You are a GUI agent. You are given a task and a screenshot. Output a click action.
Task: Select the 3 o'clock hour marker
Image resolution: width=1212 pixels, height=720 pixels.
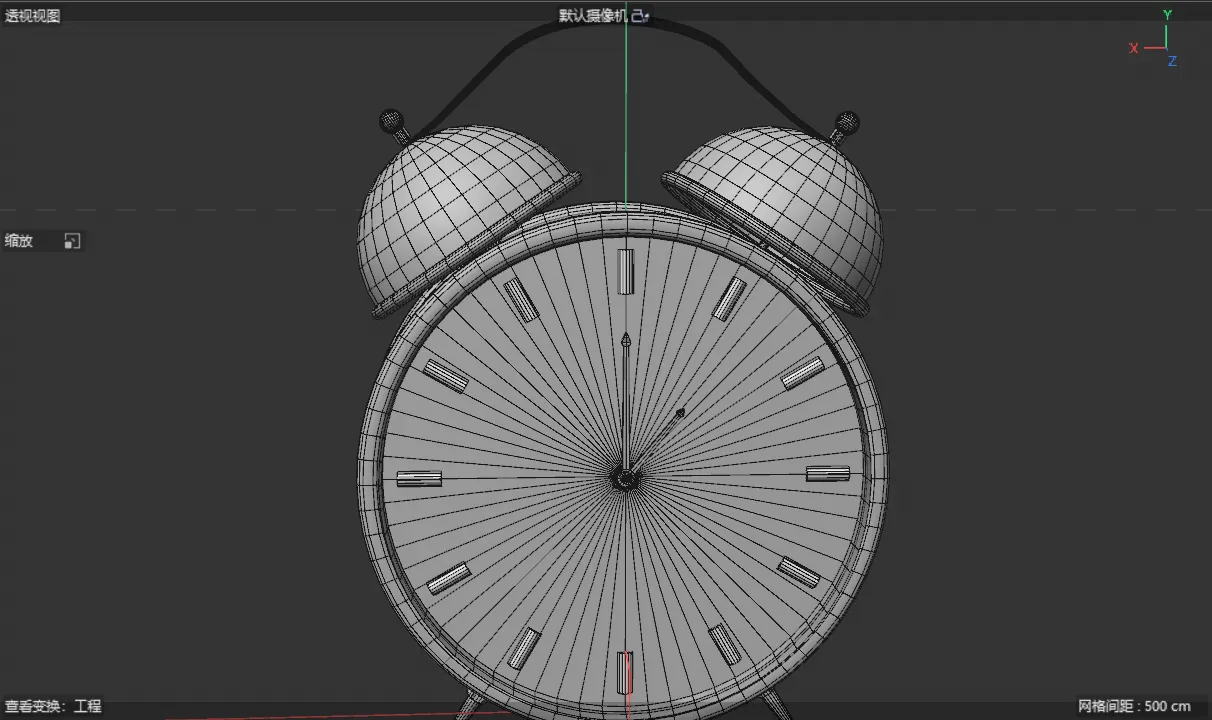coord(828,474)
